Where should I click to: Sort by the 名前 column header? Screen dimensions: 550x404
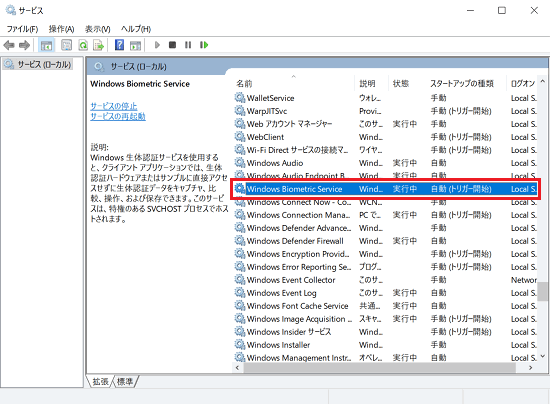point(294,83)
